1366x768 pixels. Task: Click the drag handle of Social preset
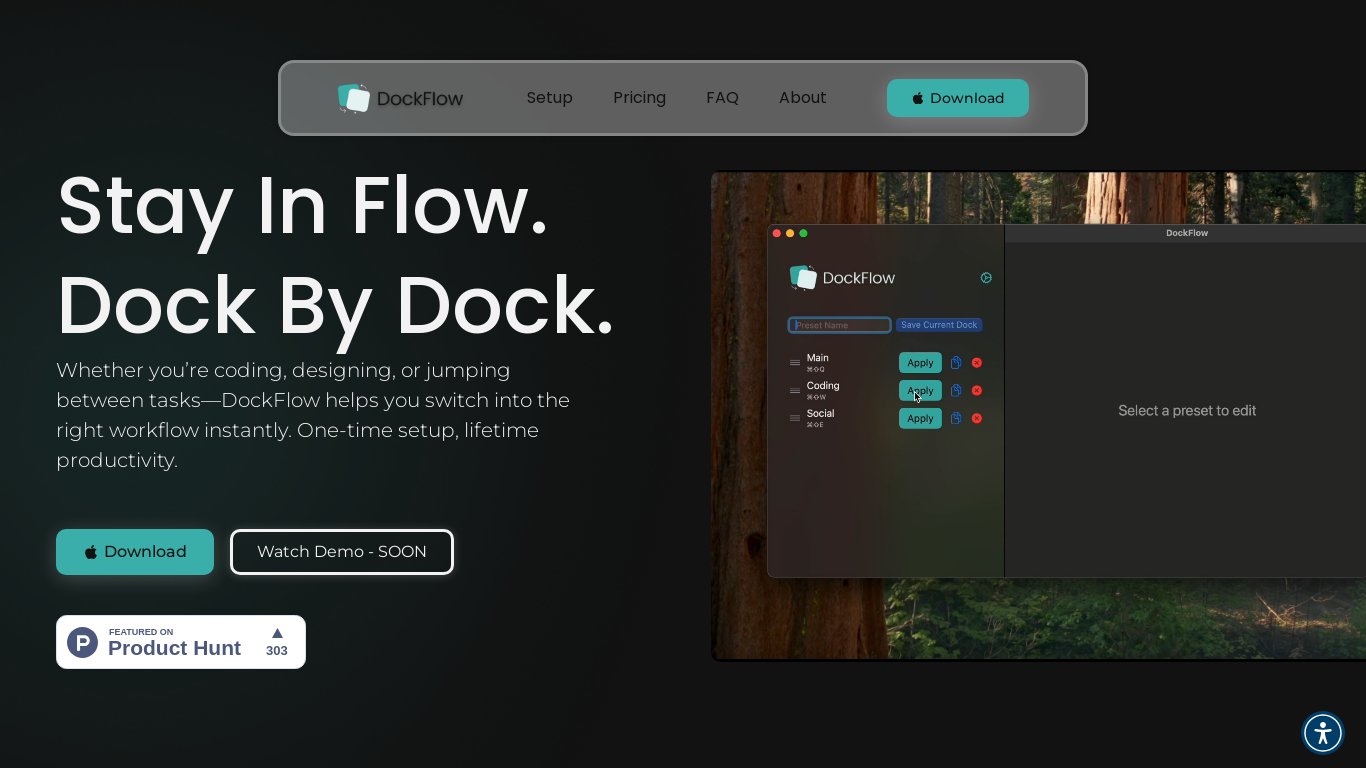point(795,419)
